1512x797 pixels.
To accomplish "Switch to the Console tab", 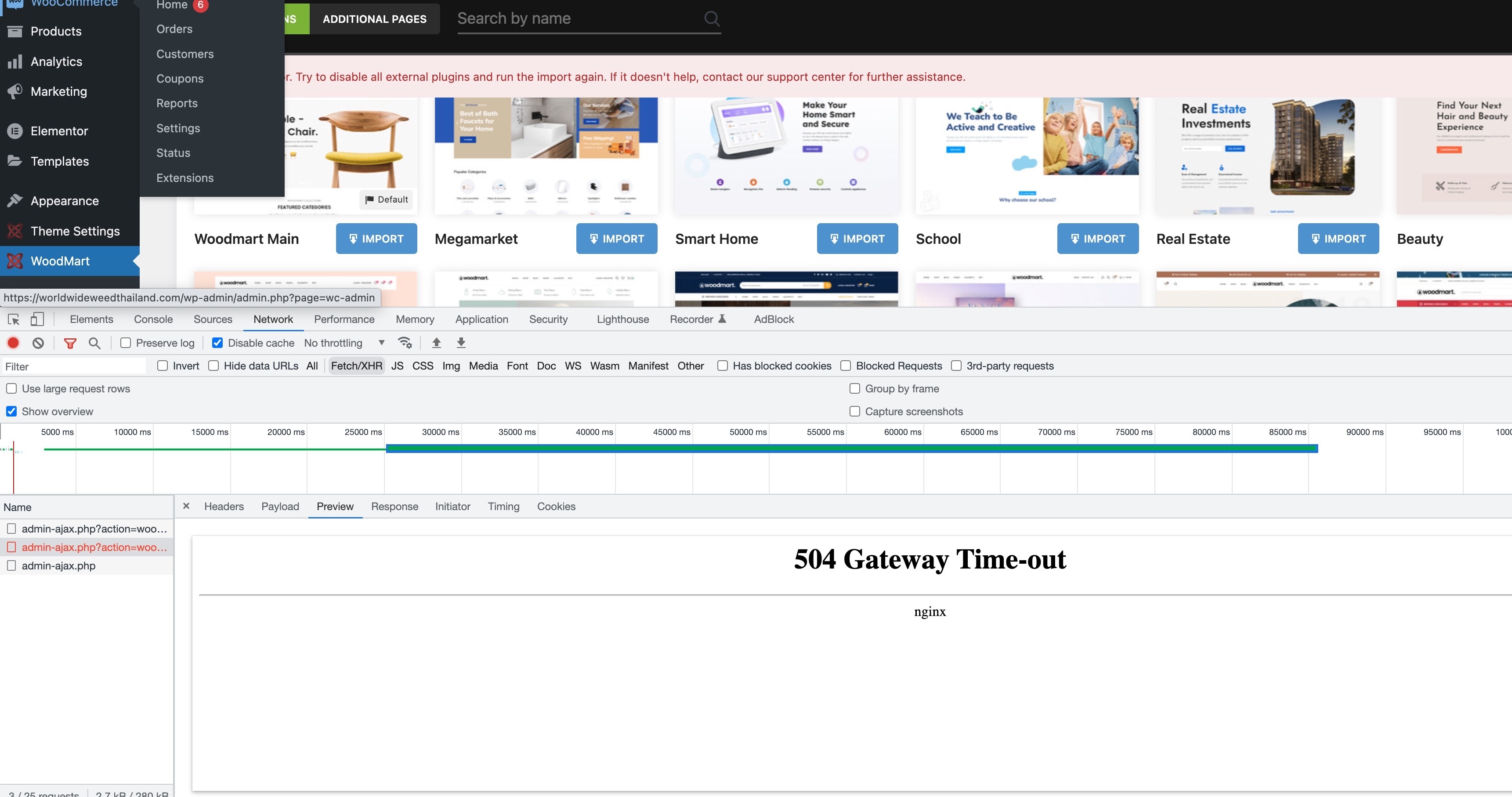I will [x=153, y=319].
